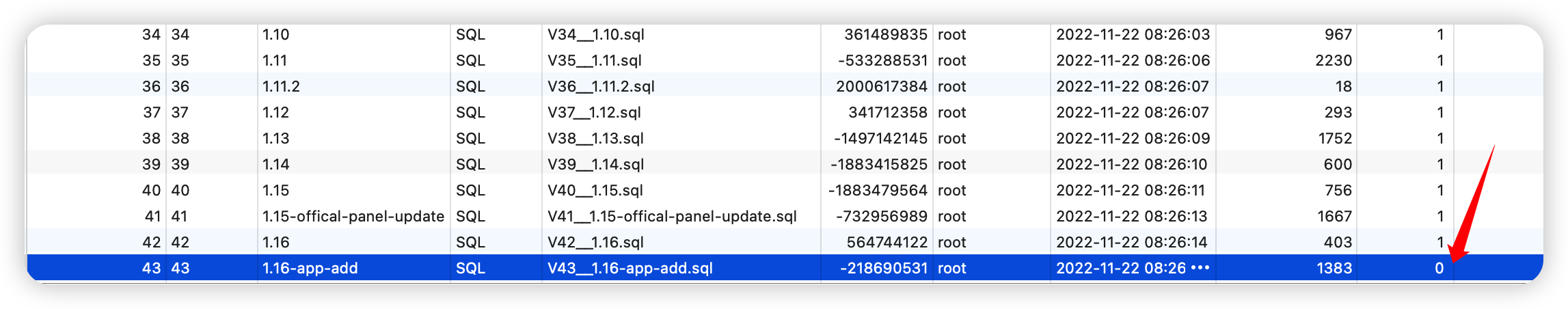Screen dimensions: 1568x309
Task: Click the checksum -1497142145 cell
Action: pyautogui.click(x=880, y=138)
